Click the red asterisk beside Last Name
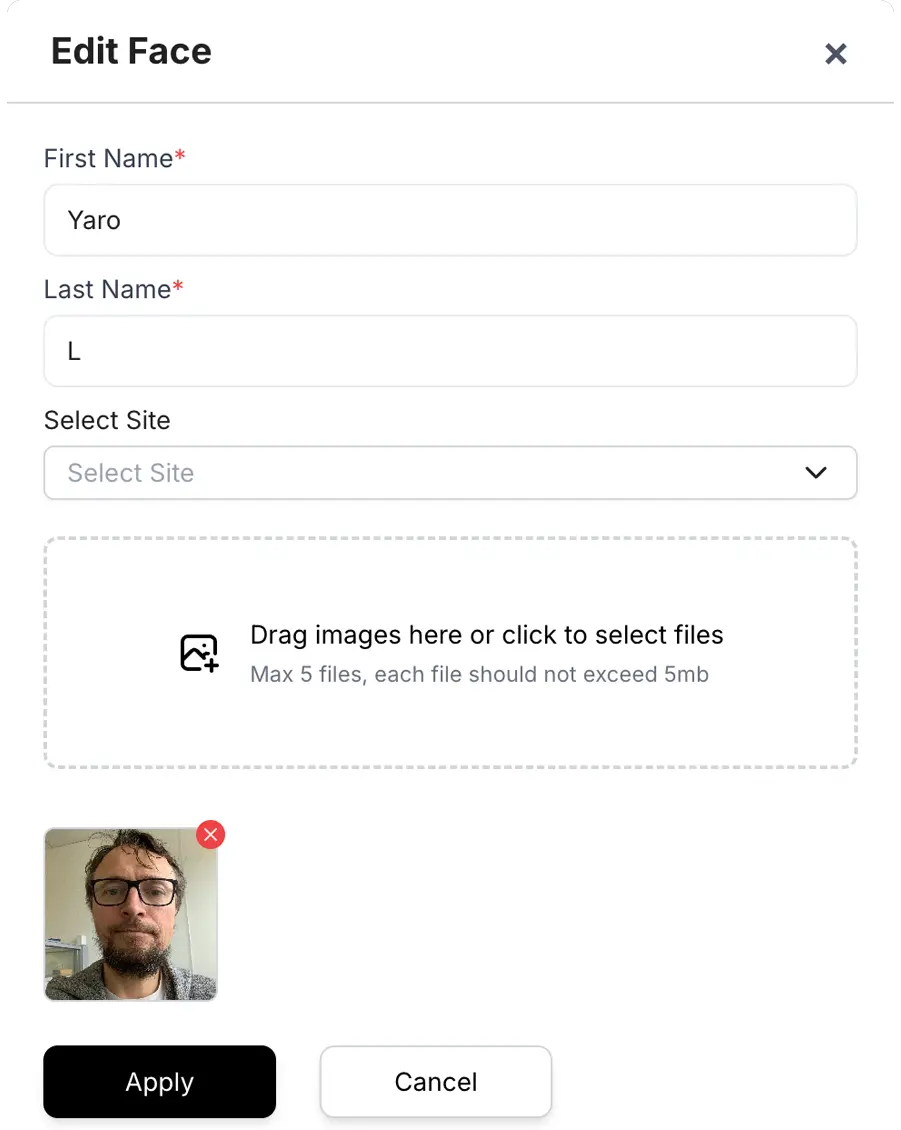The height and width of the screenshot is (1130, 901). 178,287
